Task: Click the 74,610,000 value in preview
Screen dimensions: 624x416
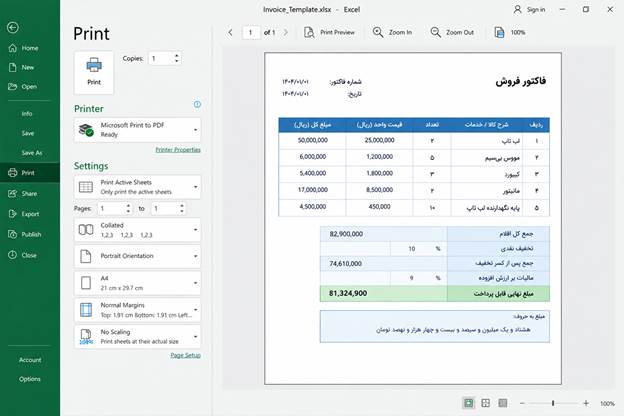Action: [x=345, y=264]
